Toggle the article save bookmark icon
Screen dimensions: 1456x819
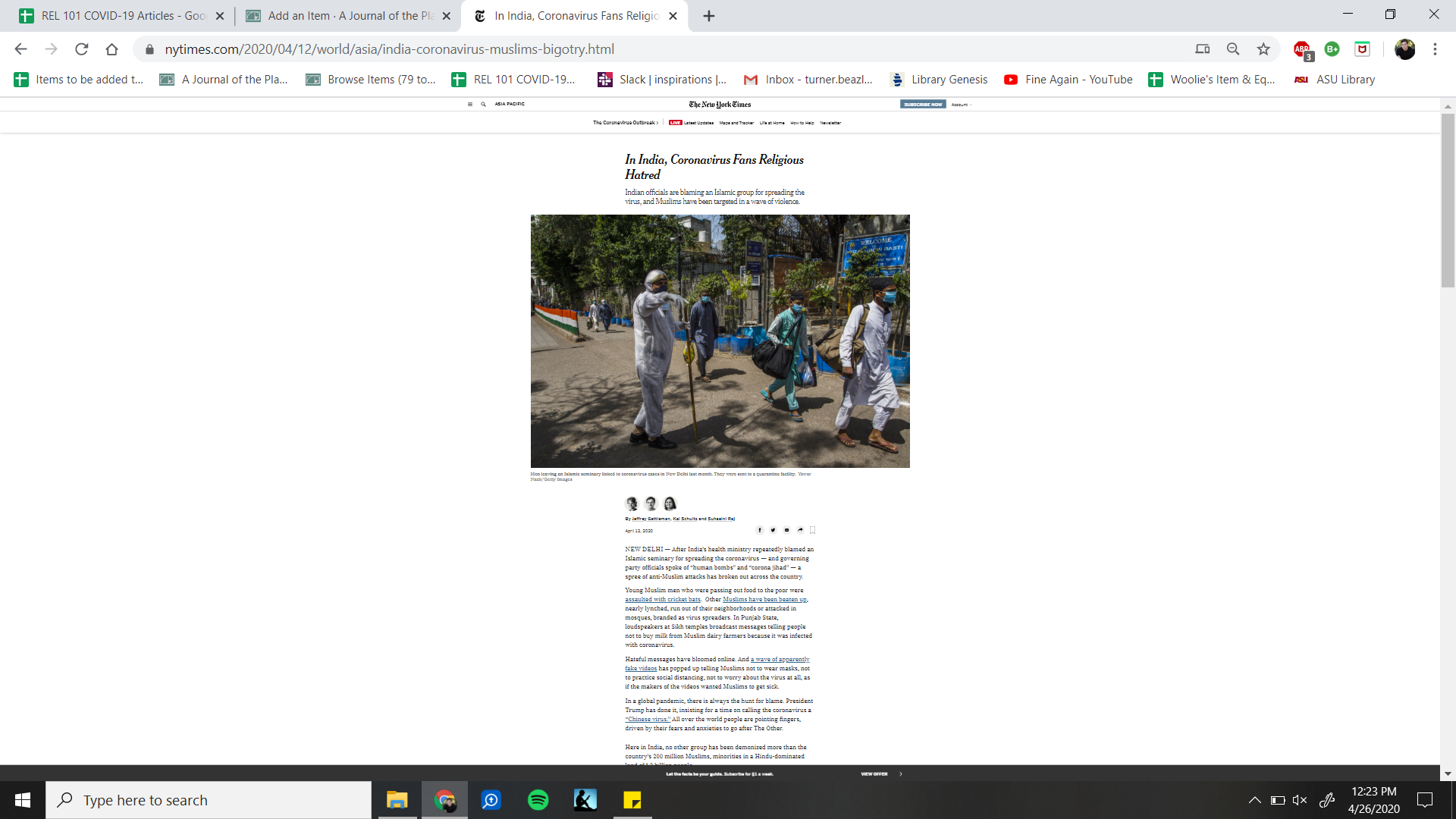tap(813, 530)
